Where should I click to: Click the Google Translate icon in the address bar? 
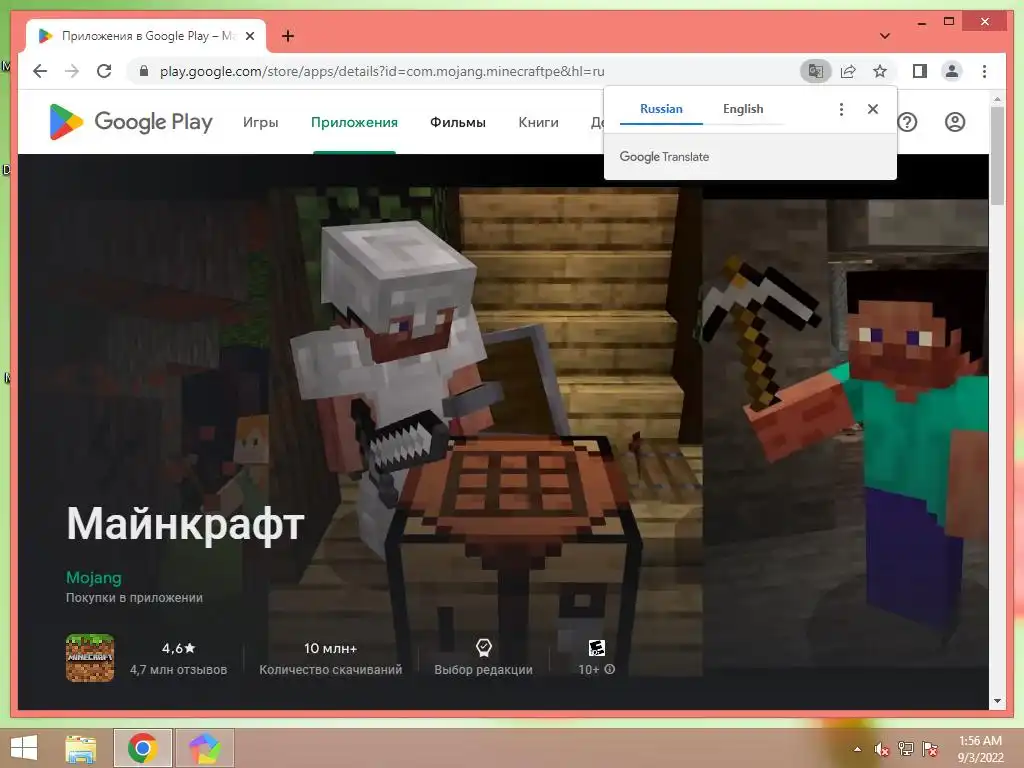tap(815, 71)
